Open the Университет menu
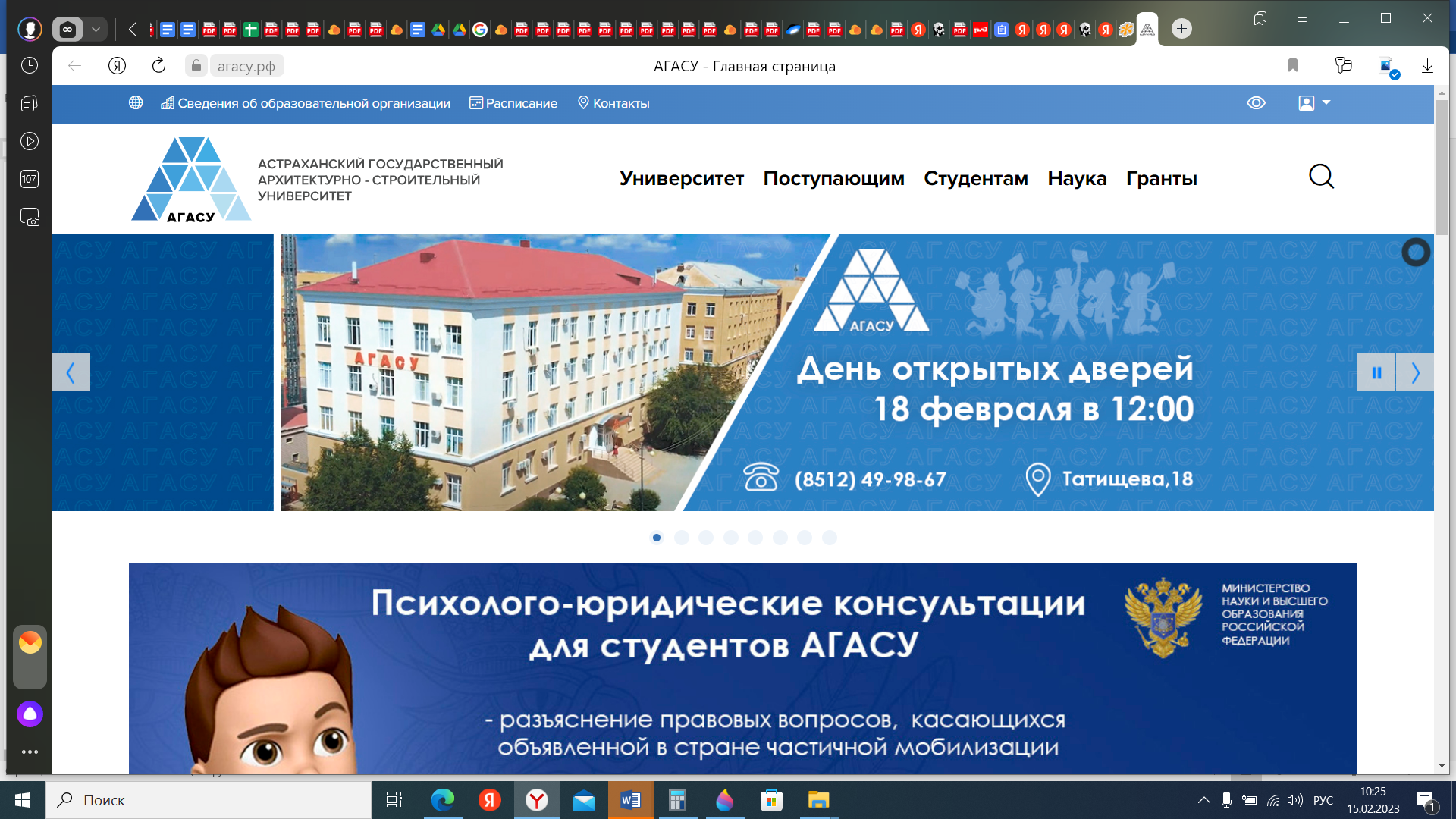The height and width of the screenshot is (819, 1456). point(682,178)
